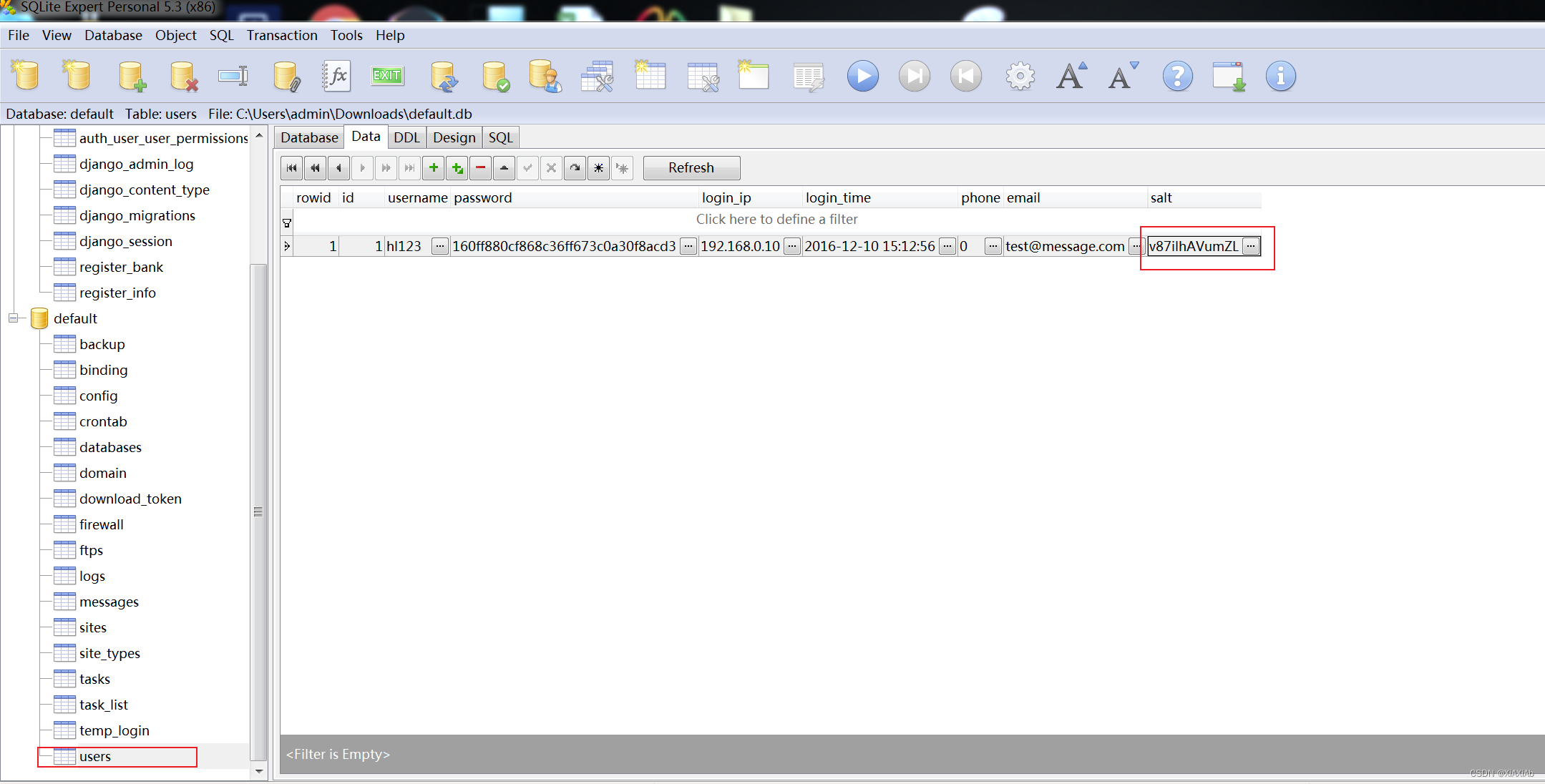
Task: Select the firewall table in tree
Action: (101, 524)
